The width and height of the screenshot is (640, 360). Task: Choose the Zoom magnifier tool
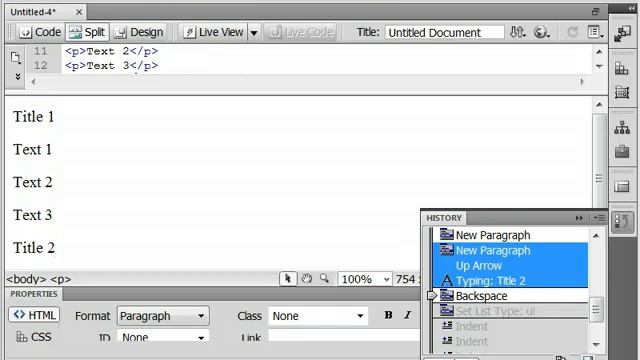[x=324, y=279]
